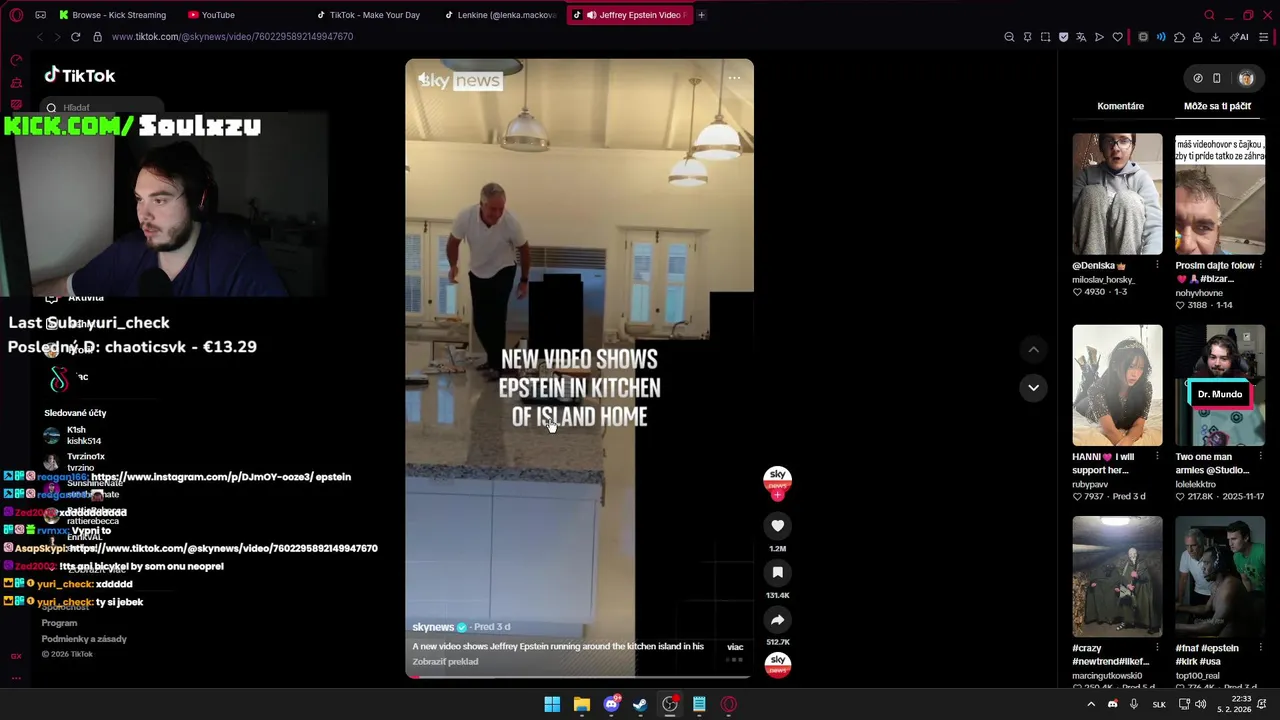Open the browser downloads icon
This screenshot has width=1280, height=720.
(1215, 37)
